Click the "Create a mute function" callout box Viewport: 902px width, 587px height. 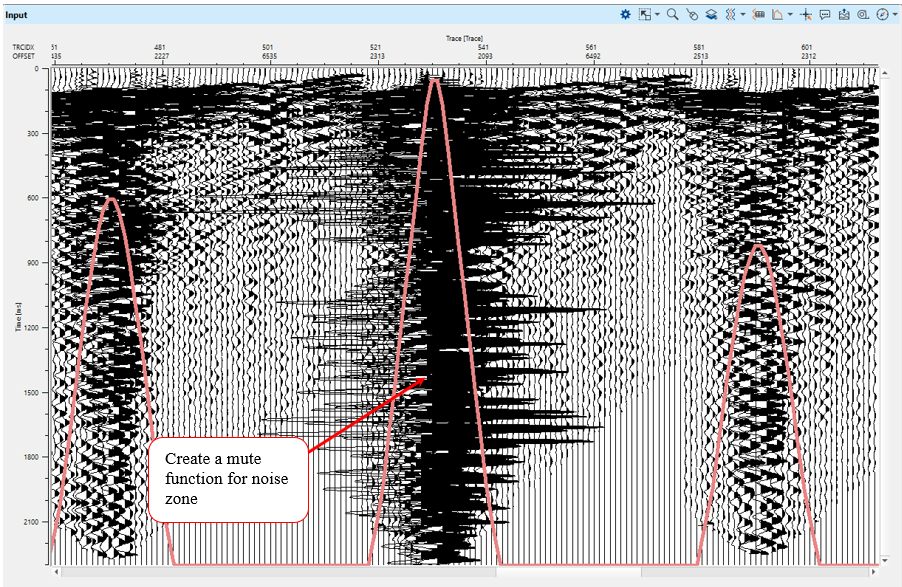(228, 479)
